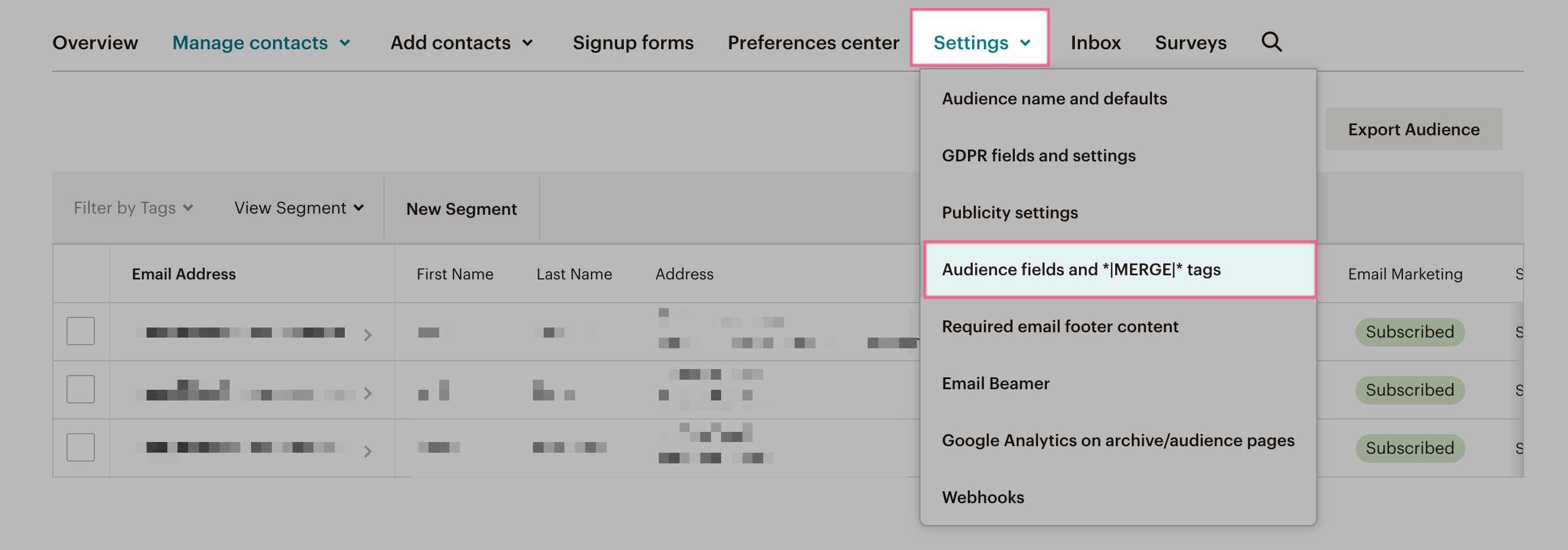The width and height of the screenshot is (1568, 550).
Task: Open the Filter by Tags dropdown
Action: pos(134,208)
